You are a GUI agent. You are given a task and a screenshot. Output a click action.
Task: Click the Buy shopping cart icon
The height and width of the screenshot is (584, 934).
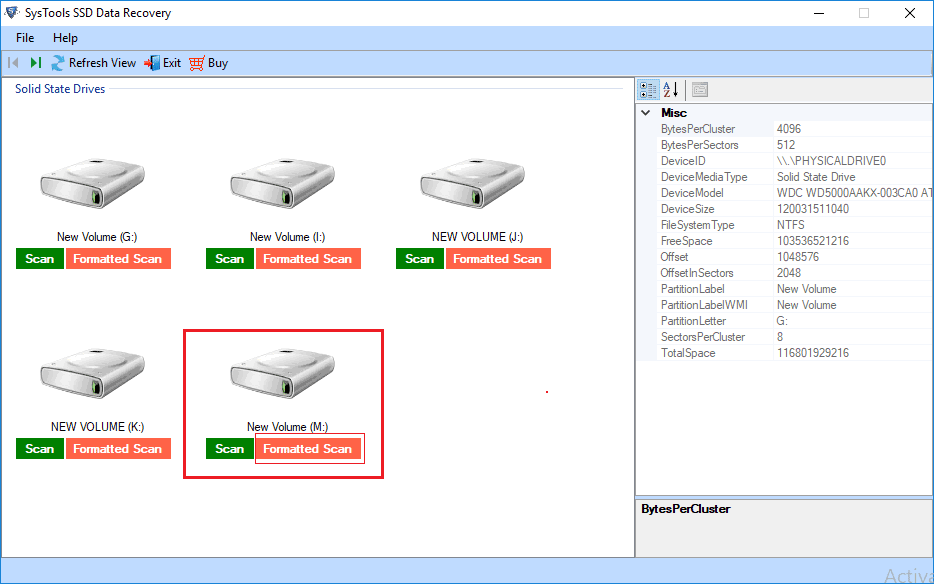(197, 63)
